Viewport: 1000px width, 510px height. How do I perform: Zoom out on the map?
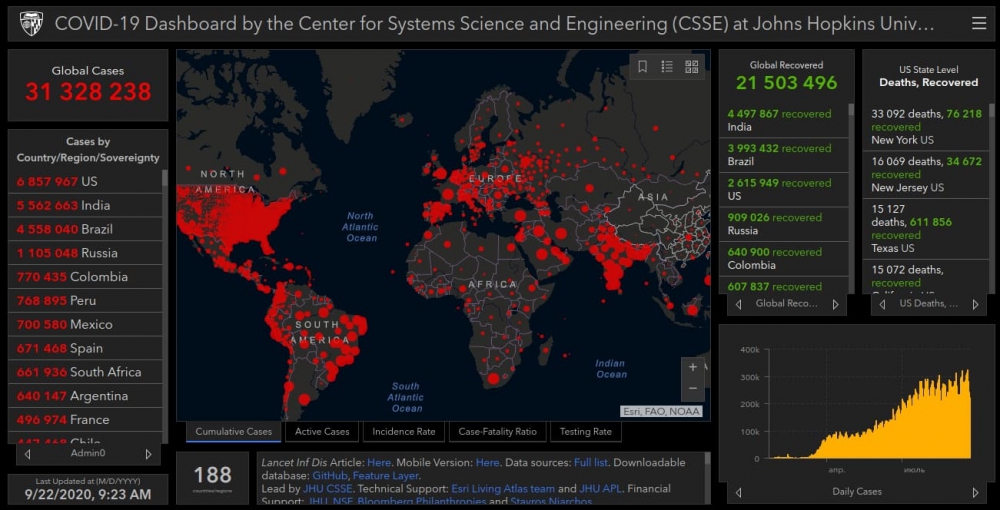click(x=692, y=388)
